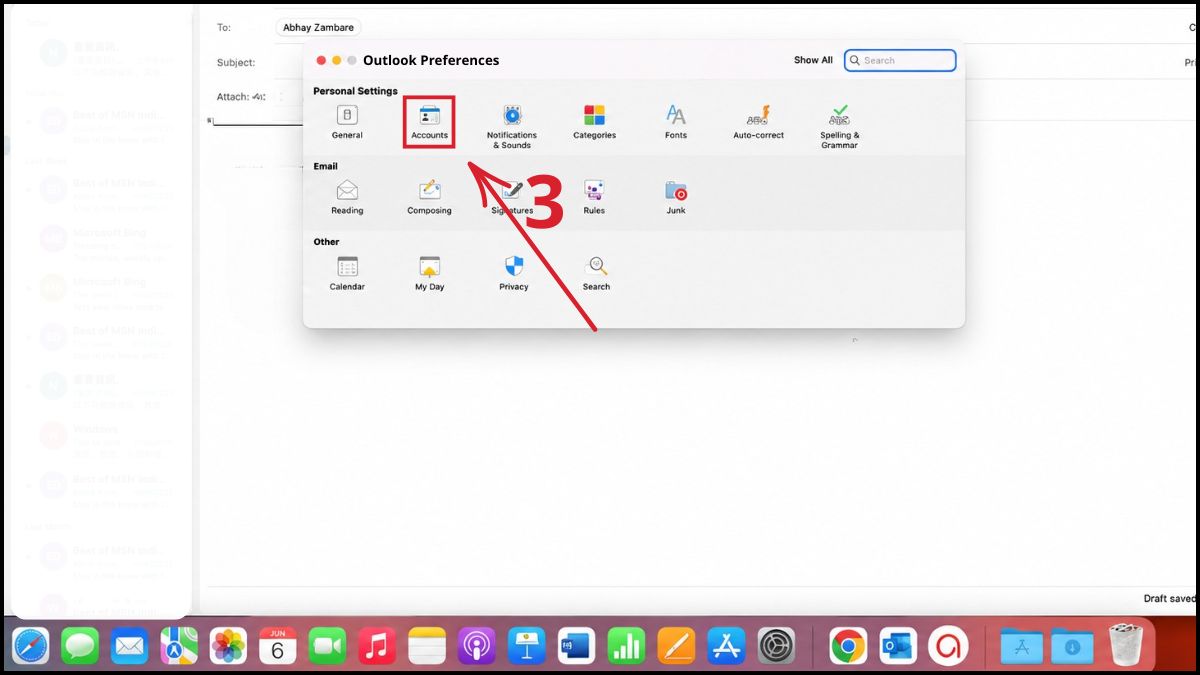Click the Abhay Zambare recipient chip
The height and width of the screenshot is (675, 1200).
(x=318, y=28)
